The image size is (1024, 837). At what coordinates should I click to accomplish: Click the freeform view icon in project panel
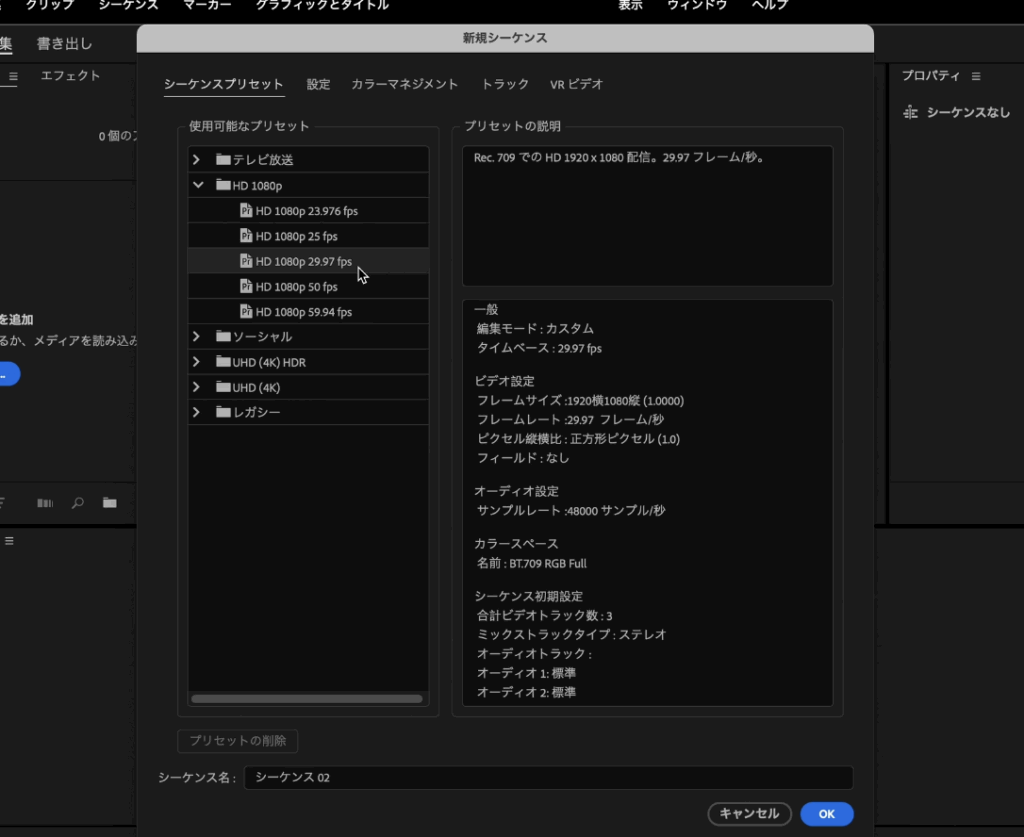pyautogui.click(x=45, y=503)
